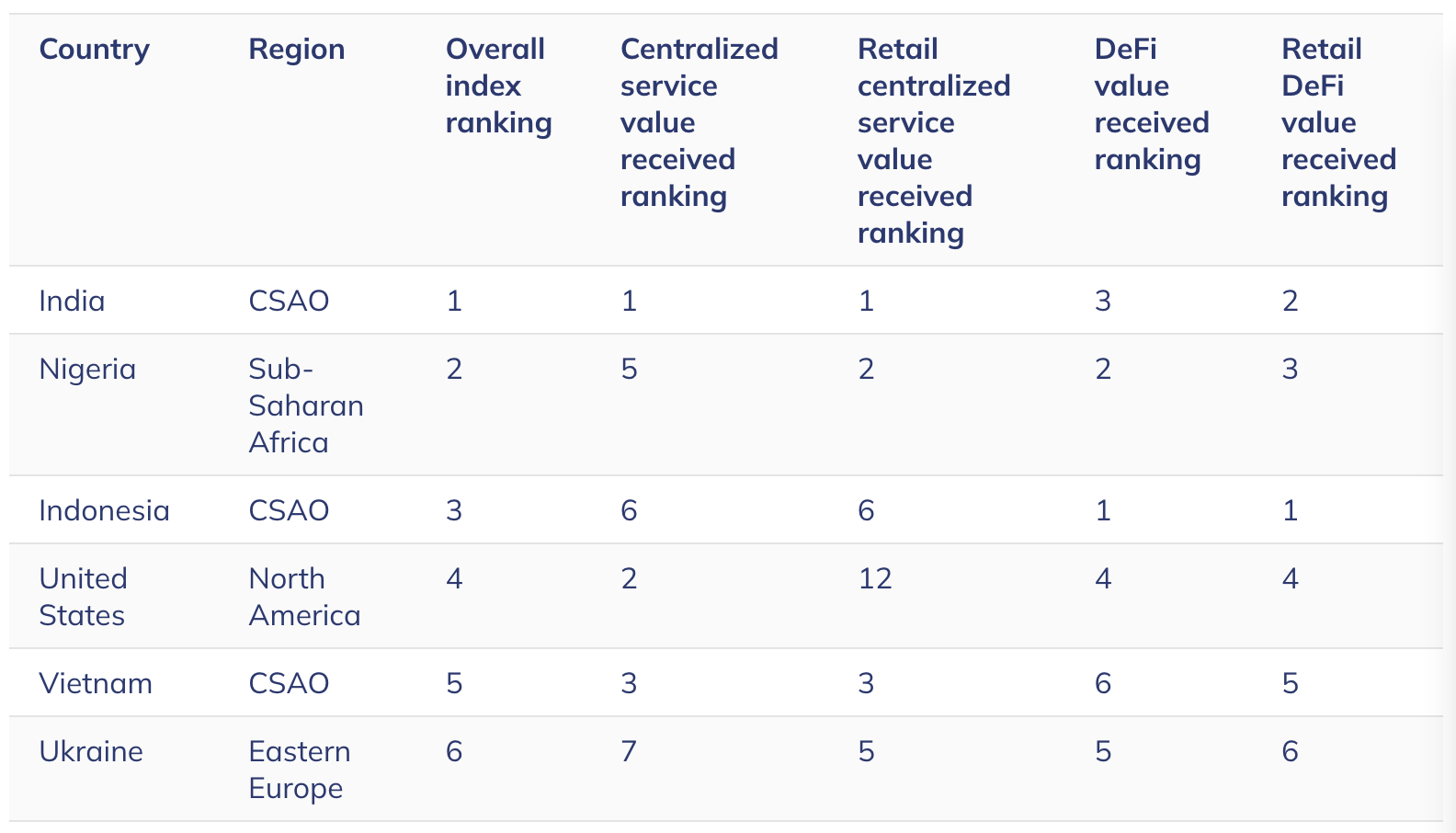Click the Indonesia country cell
The width and height of the screenshot is (1456, 833).
(104, 511)
